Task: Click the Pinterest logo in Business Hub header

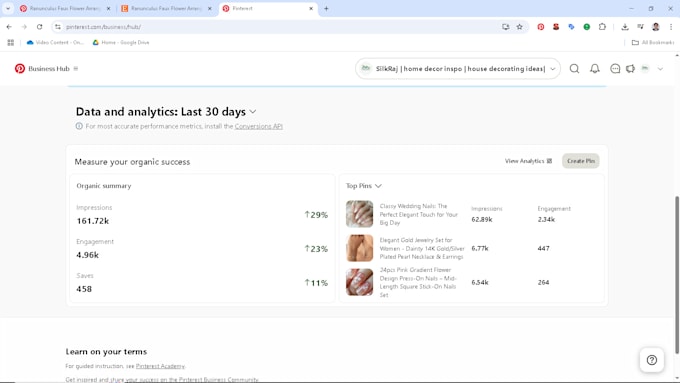Action: click(x=20, y=69)
